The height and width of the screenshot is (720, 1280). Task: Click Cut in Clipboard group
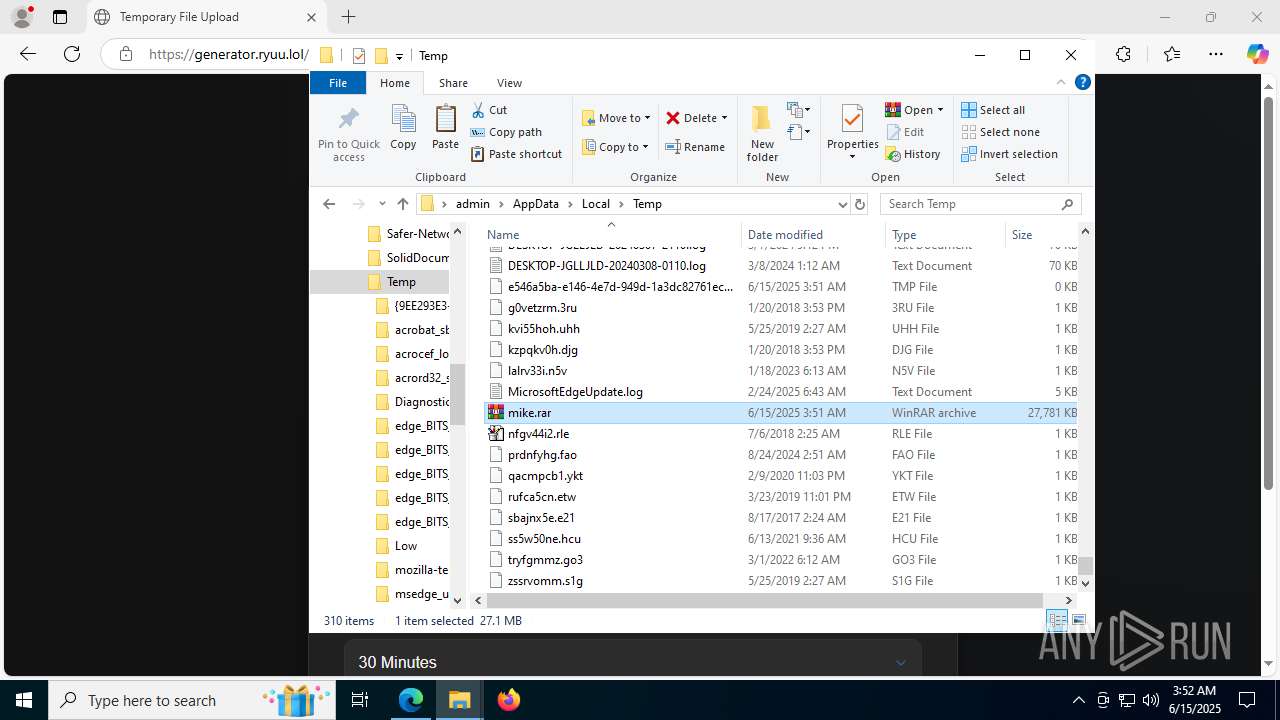pos(490,110)
